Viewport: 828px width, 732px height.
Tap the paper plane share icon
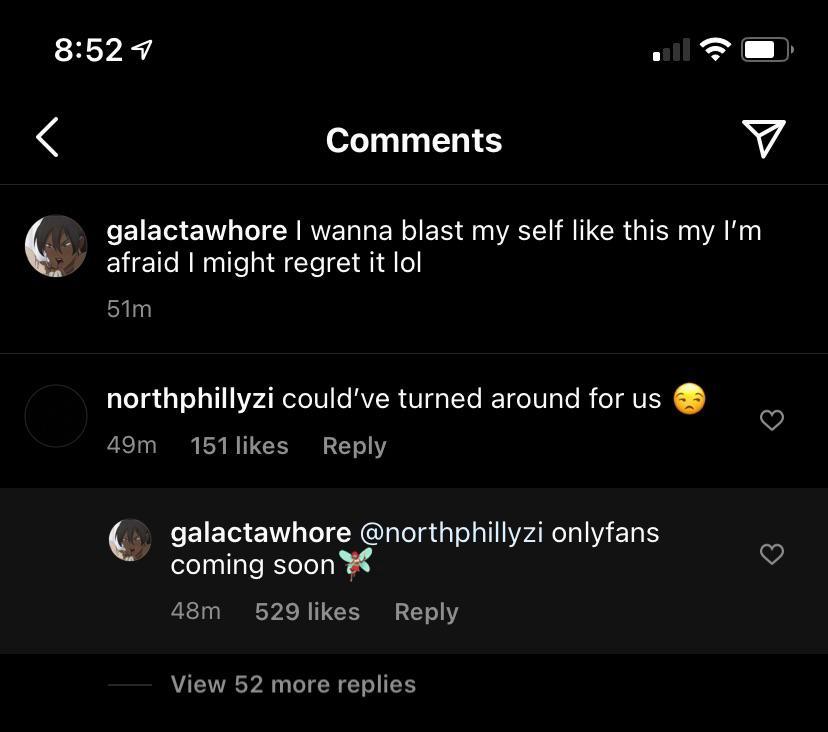(764, 138)
